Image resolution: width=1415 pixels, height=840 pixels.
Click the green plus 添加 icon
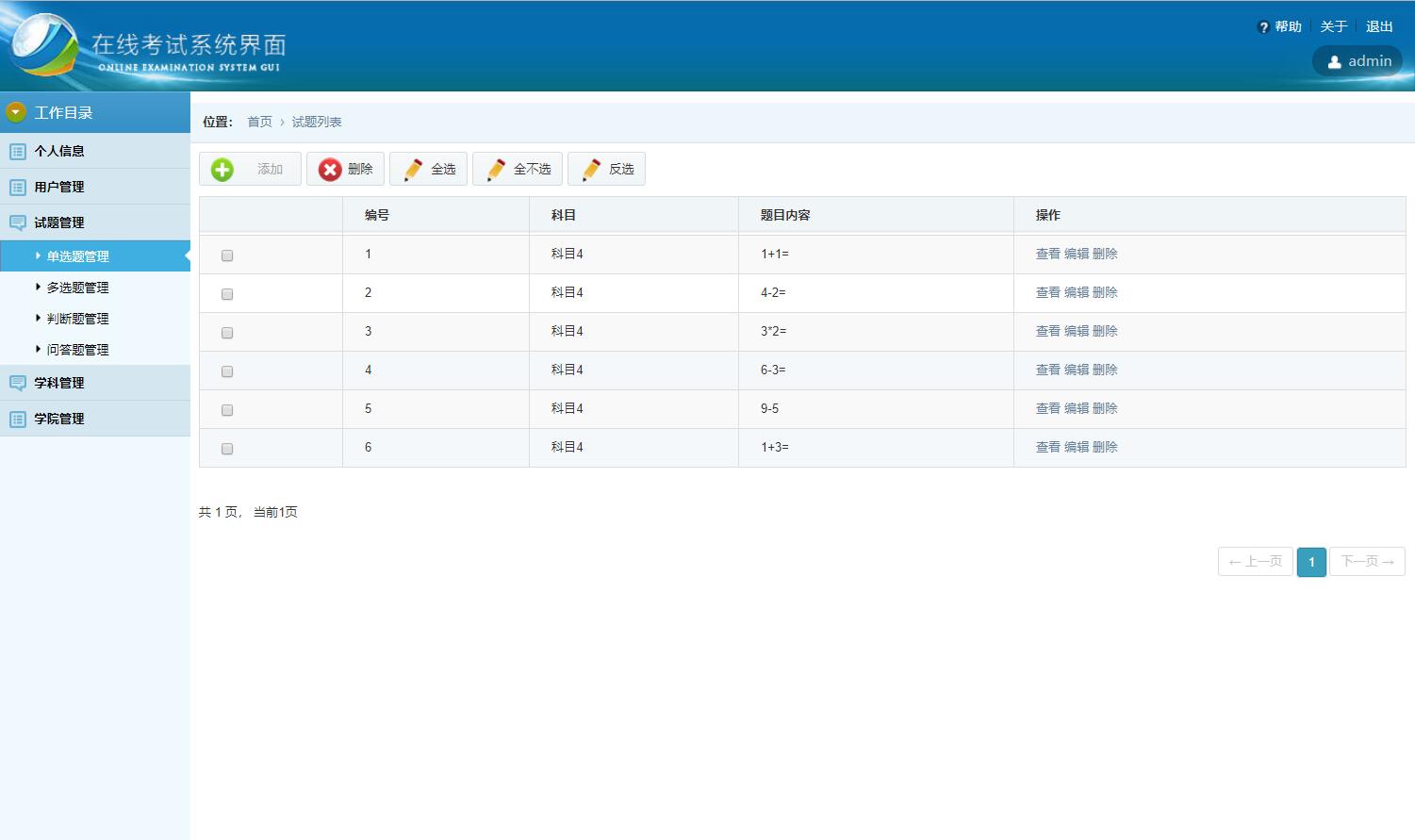click(x=222, y=170)
